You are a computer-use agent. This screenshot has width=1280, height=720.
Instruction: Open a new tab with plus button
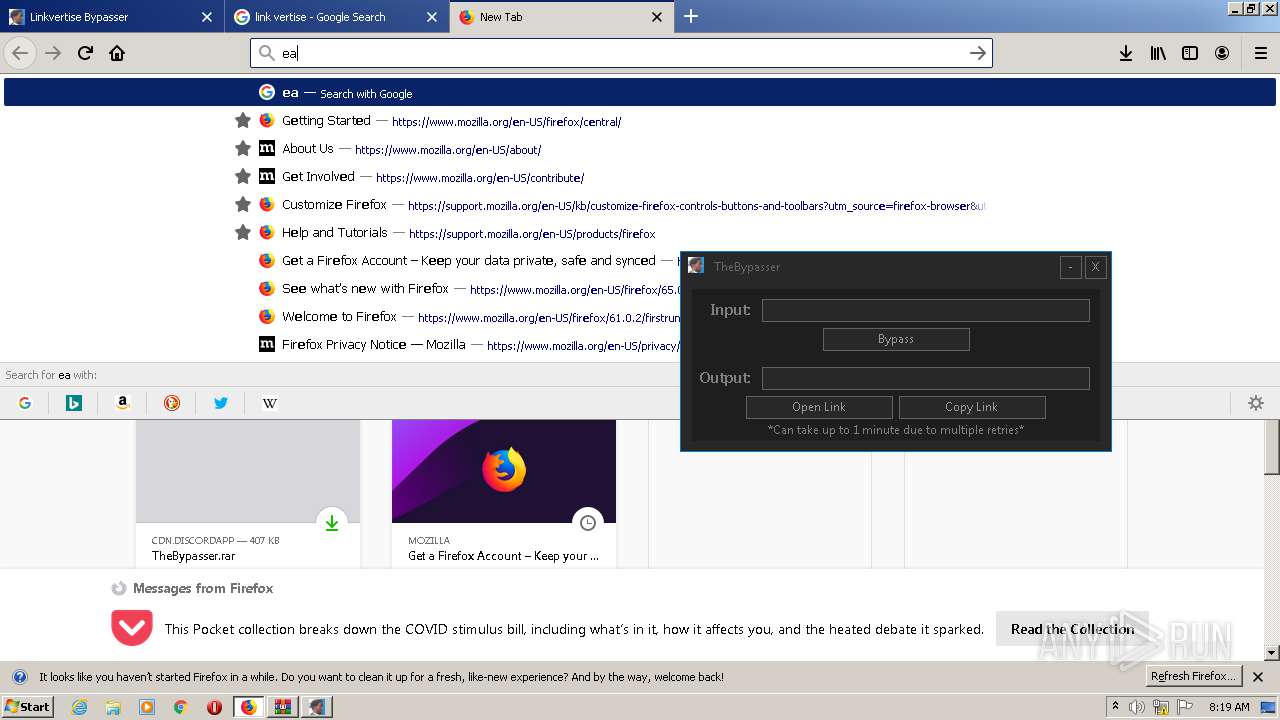pyautogui.click(x=691, y=16)
